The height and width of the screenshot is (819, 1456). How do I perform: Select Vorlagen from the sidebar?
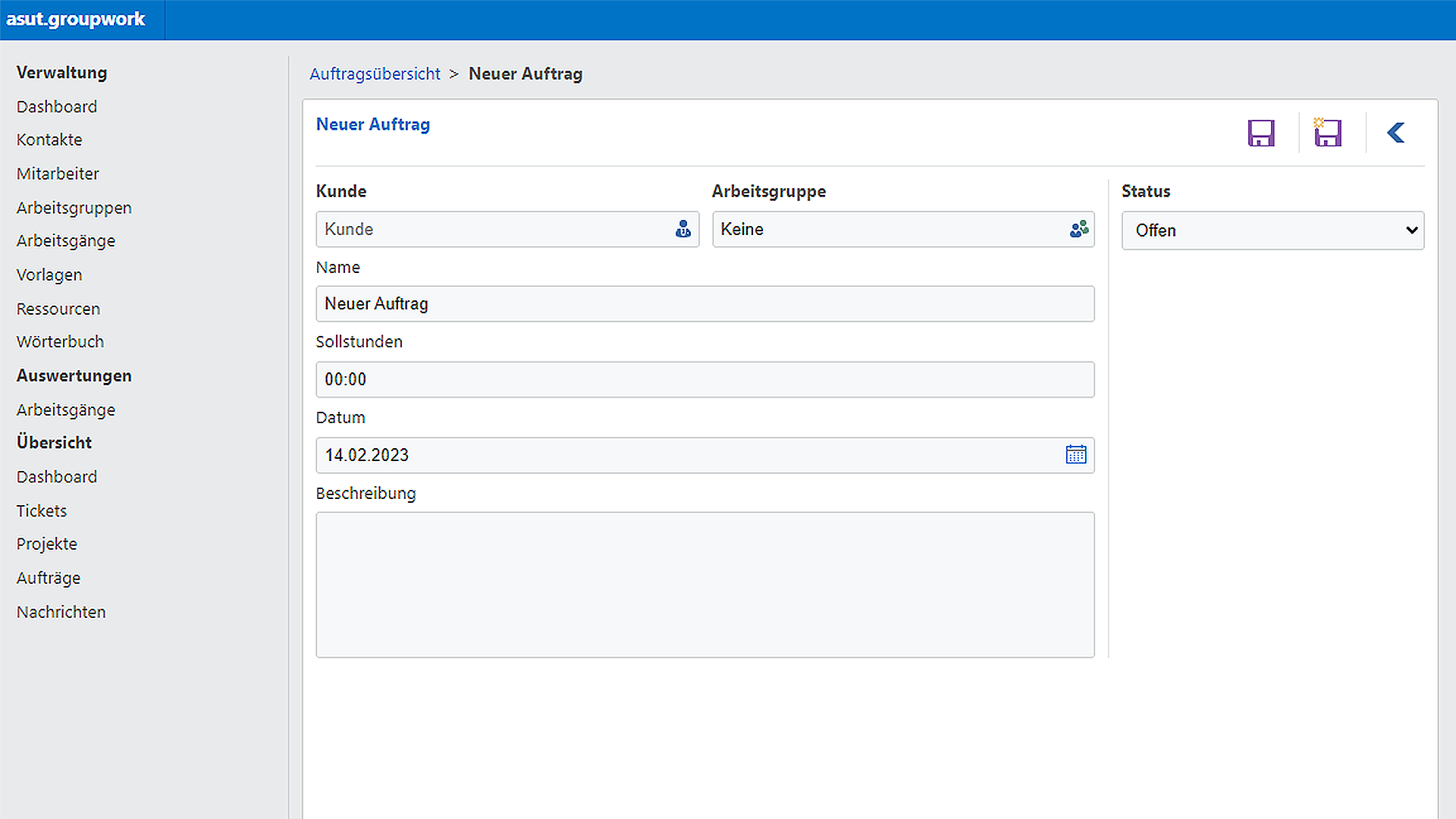point(49,275)
